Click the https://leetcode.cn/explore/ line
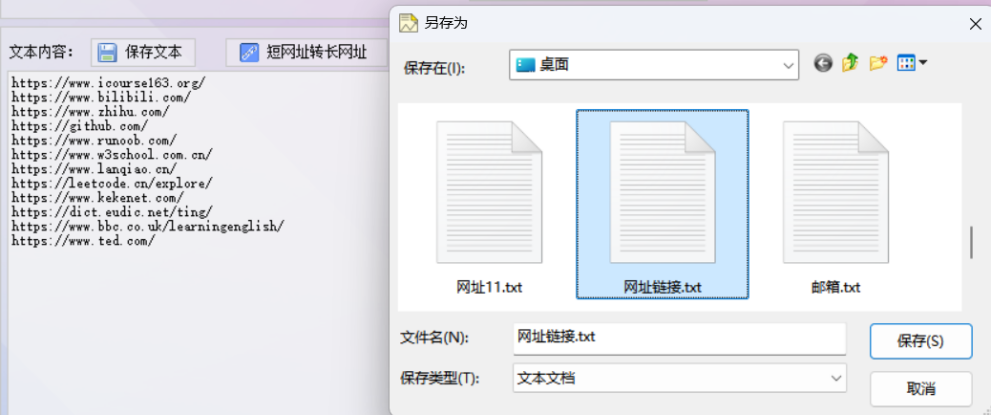 [x=112, y=183]
